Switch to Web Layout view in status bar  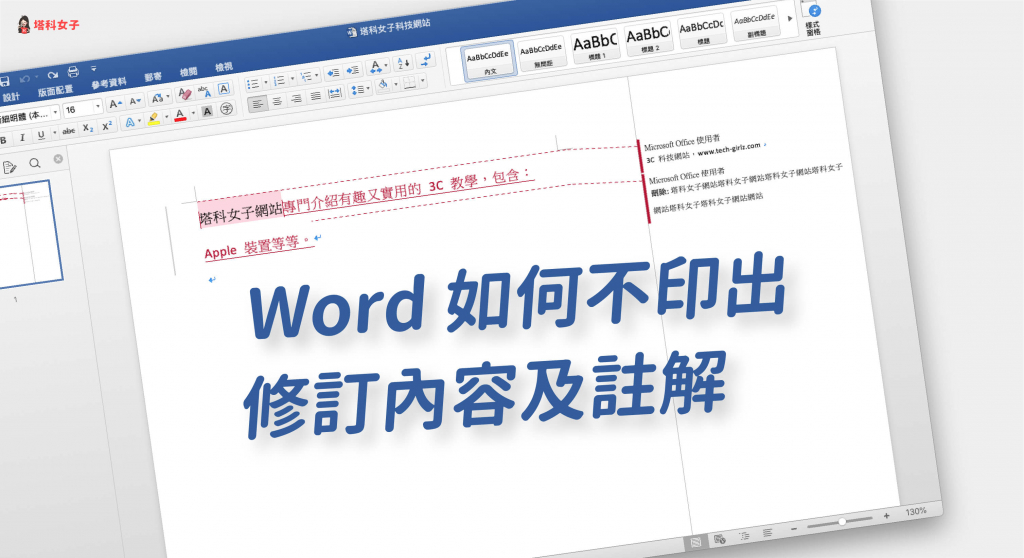click(x=720, y=539)
